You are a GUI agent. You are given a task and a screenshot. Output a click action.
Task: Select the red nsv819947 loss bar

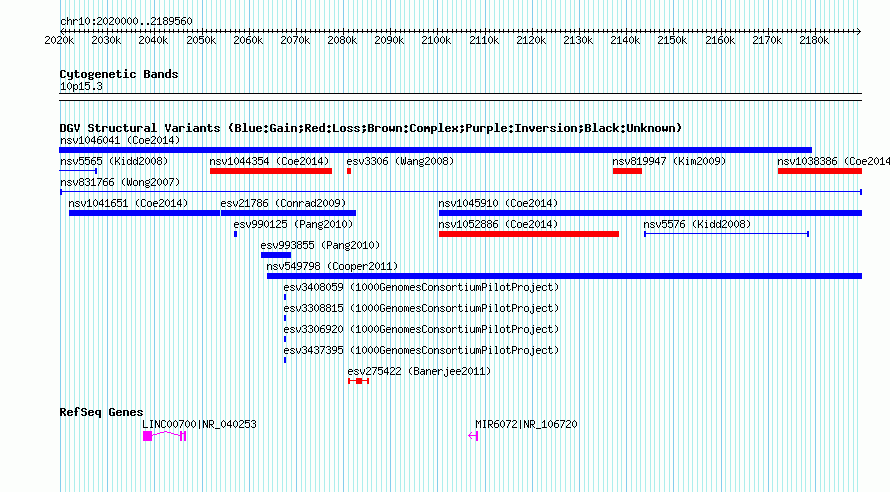[x=627, y=171]
